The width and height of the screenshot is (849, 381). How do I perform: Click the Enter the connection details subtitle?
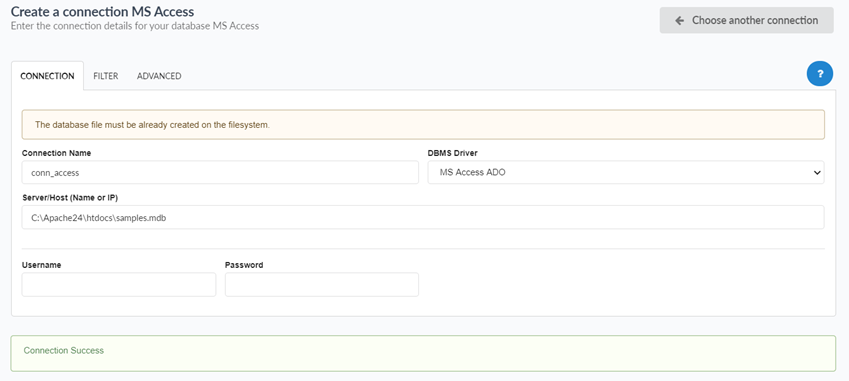click(135, 25)
